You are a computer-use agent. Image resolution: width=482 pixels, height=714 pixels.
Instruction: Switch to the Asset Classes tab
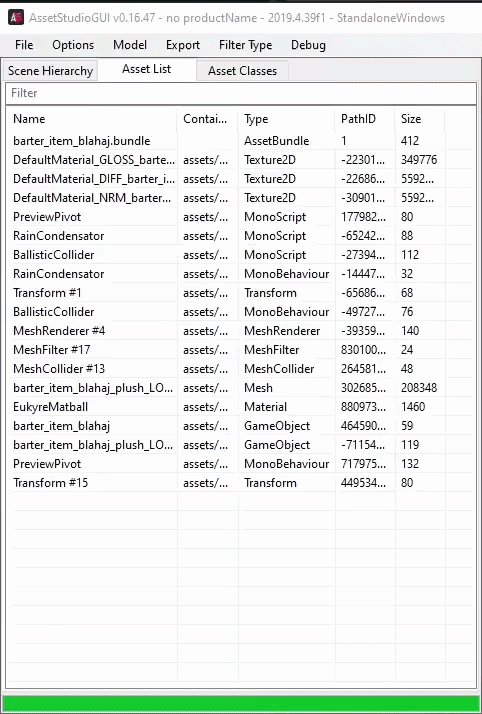[242, 71]
